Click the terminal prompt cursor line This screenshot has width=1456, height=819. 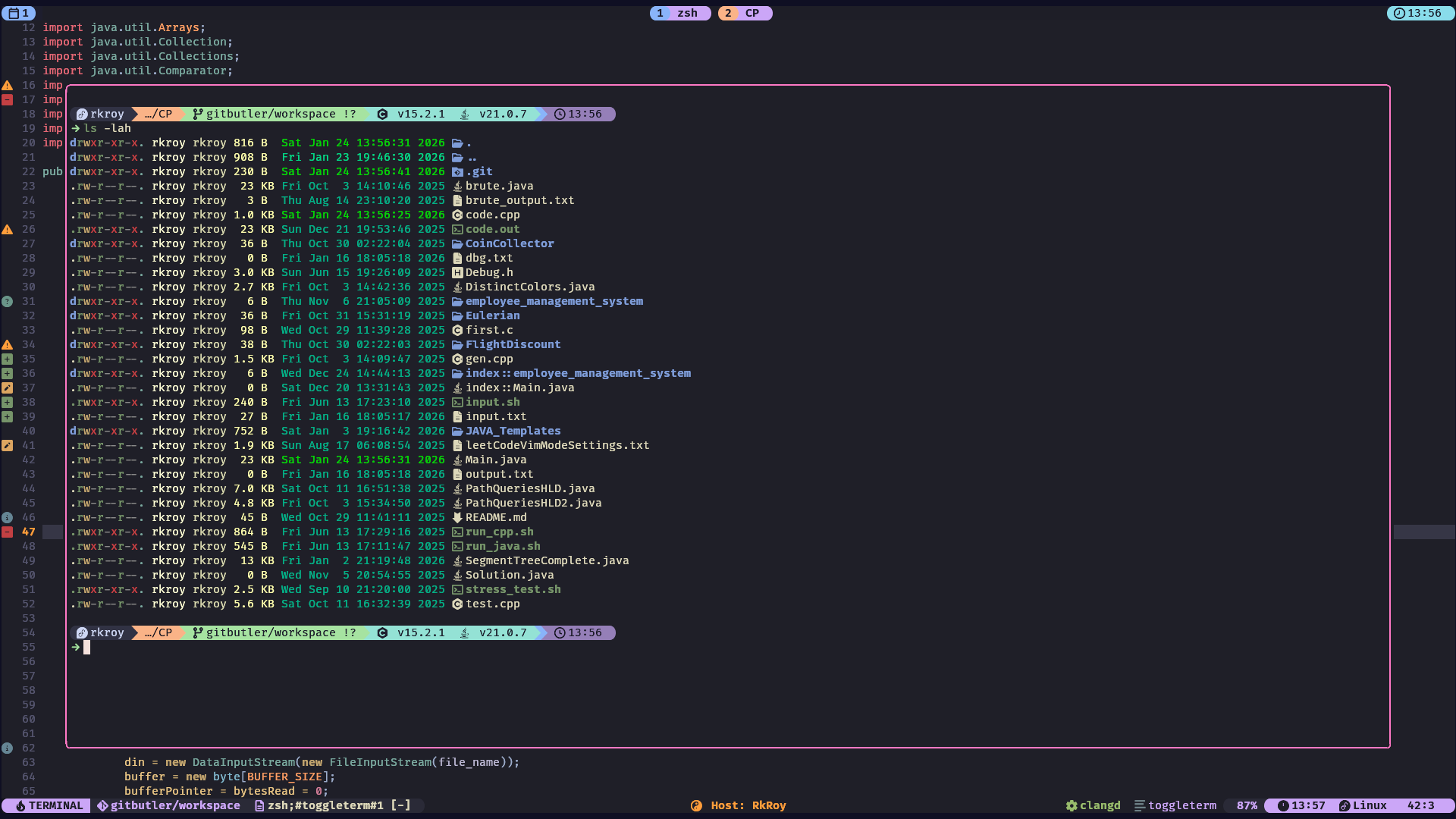pyautogui.click(x=87, y=648)
